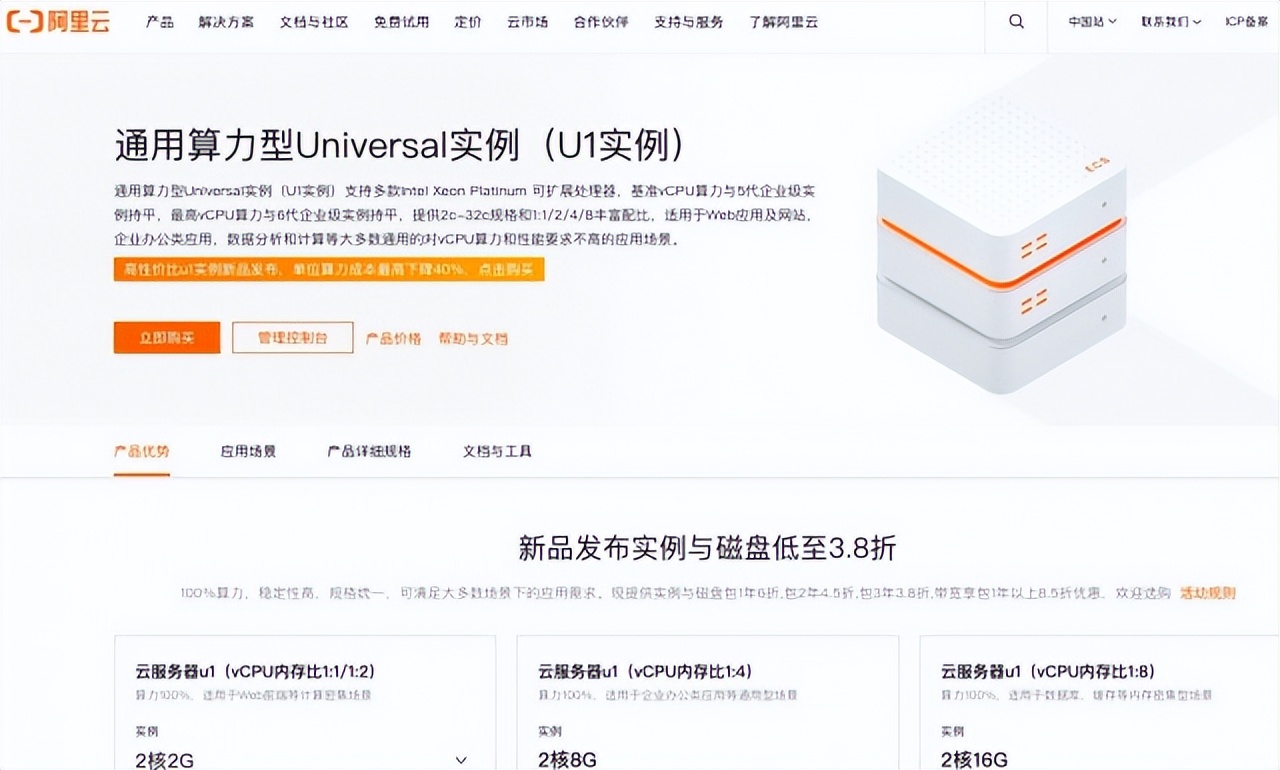Click the 阿里云 logo in the top left
1280x770 pixels.
60,21
